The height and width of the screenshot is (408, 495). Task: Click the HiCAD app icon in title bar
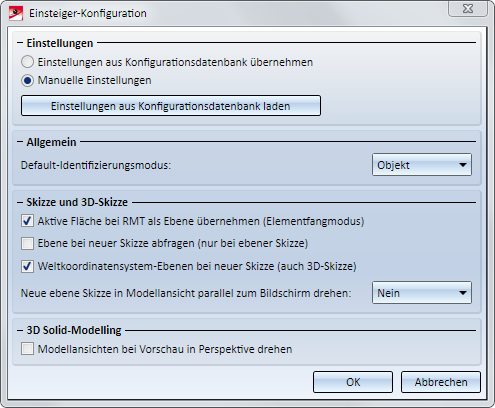click(x=16, y=13)
